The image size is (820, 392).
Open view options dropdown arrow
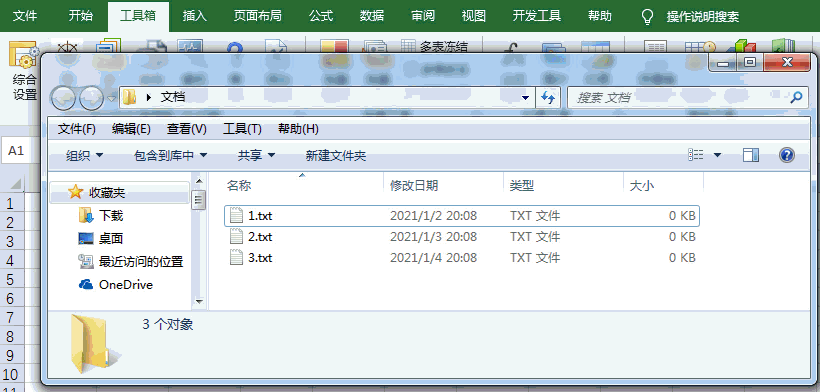(x=718, y=155)
